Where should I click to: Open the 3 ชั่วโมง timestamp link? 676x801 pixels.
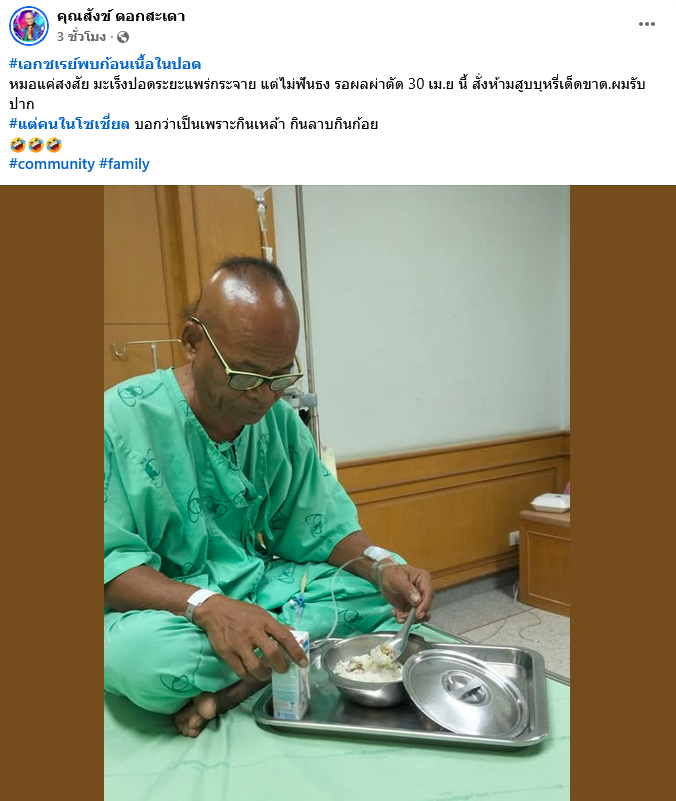pyautogui.click(x=81, y=37)
